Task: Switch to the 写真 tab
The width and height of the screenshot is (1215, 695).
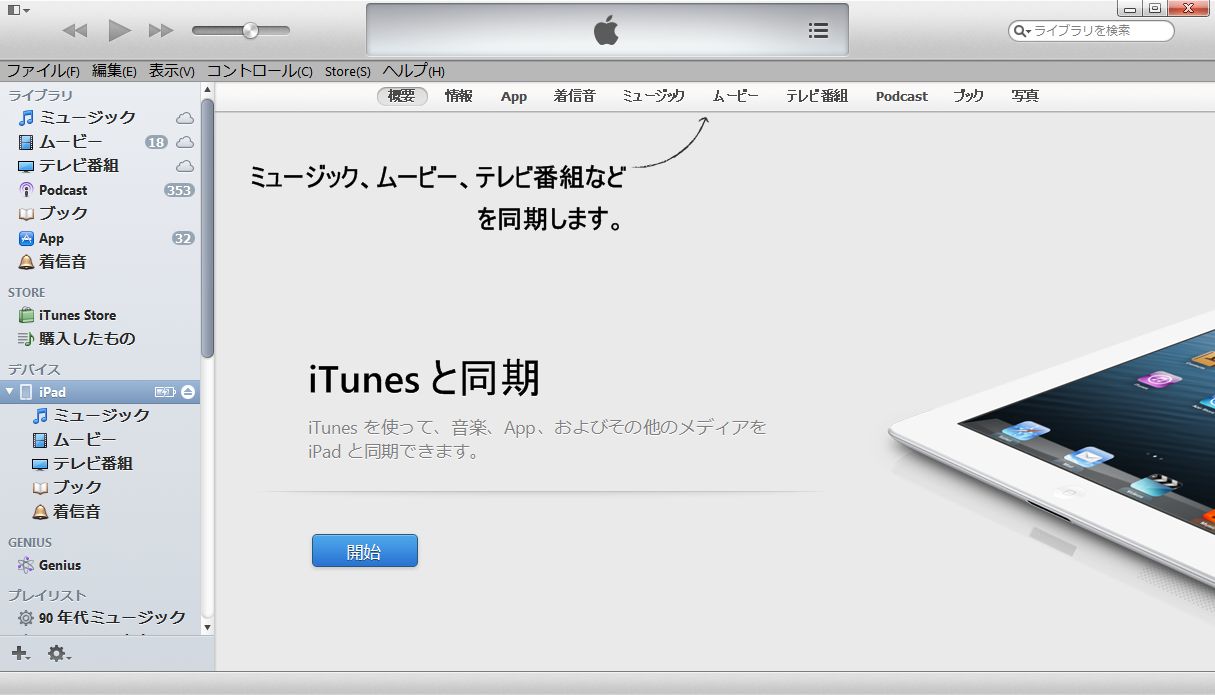Action: pyautogui.click(x=1025, y=96)
